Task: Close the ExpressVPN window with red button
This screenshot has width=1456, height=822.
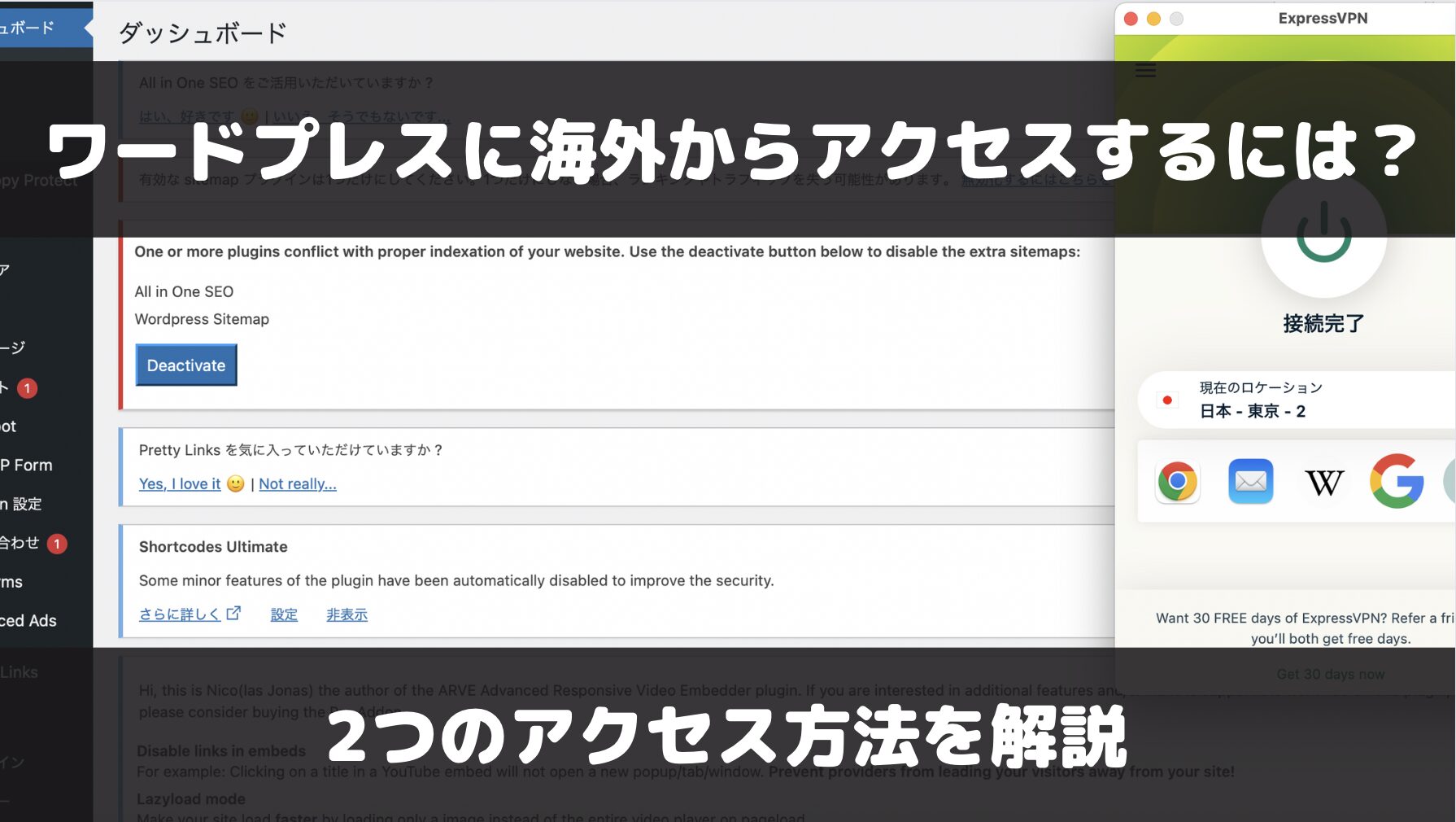Action: click(x=1131, y=19)
